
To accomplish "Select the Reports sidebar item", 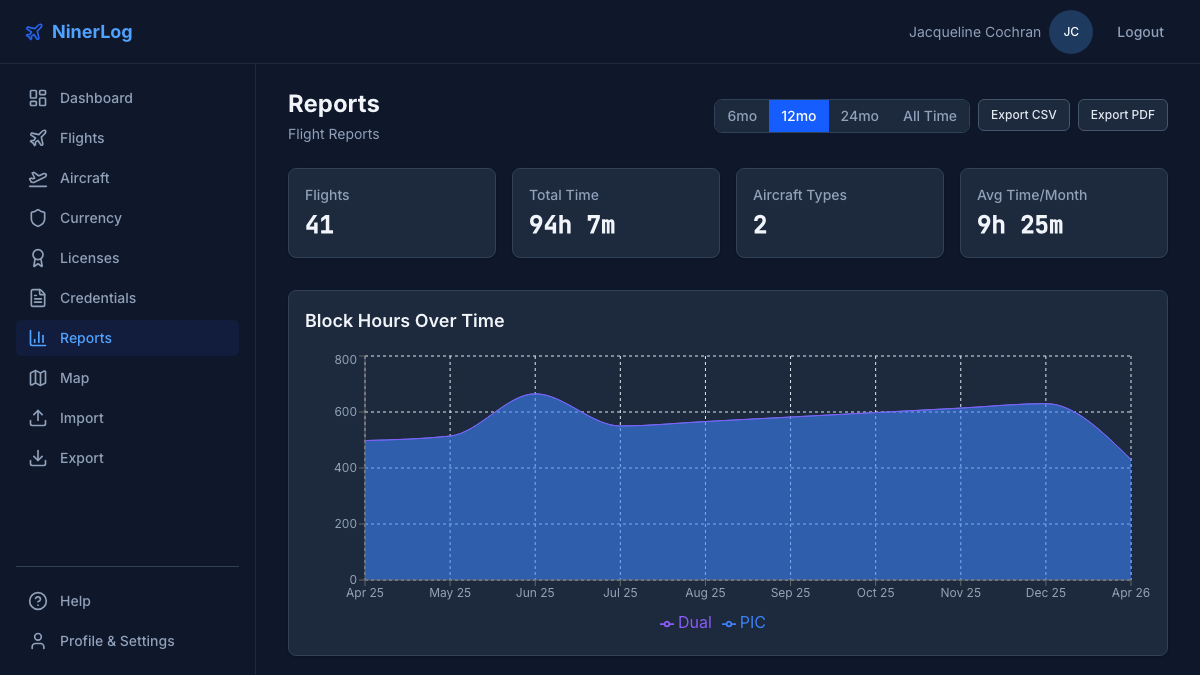I will click(x=127, y=338).
